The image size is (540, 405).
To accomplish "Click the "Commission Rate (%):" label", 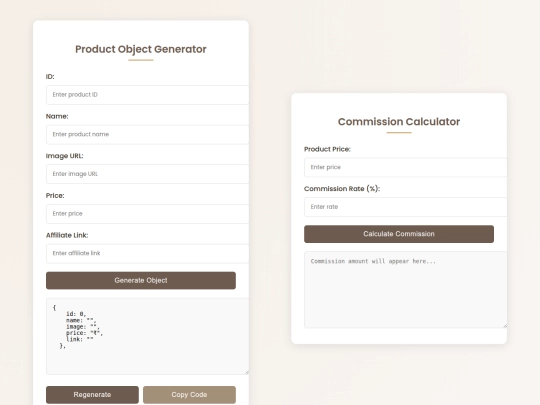I will click(342, 189).
